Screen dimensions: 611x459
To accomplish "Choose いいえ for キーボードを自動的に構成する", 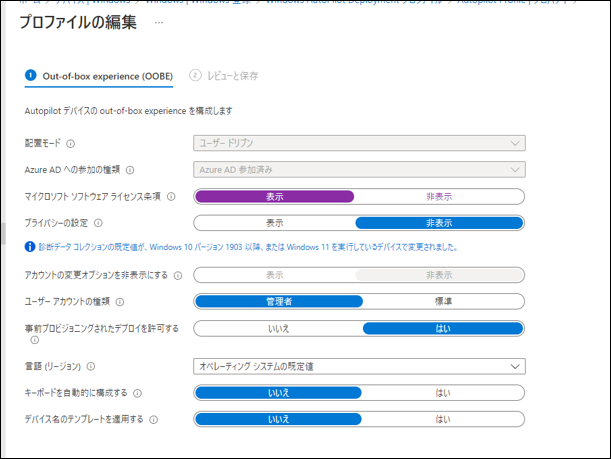I will (x=278, y=393).
